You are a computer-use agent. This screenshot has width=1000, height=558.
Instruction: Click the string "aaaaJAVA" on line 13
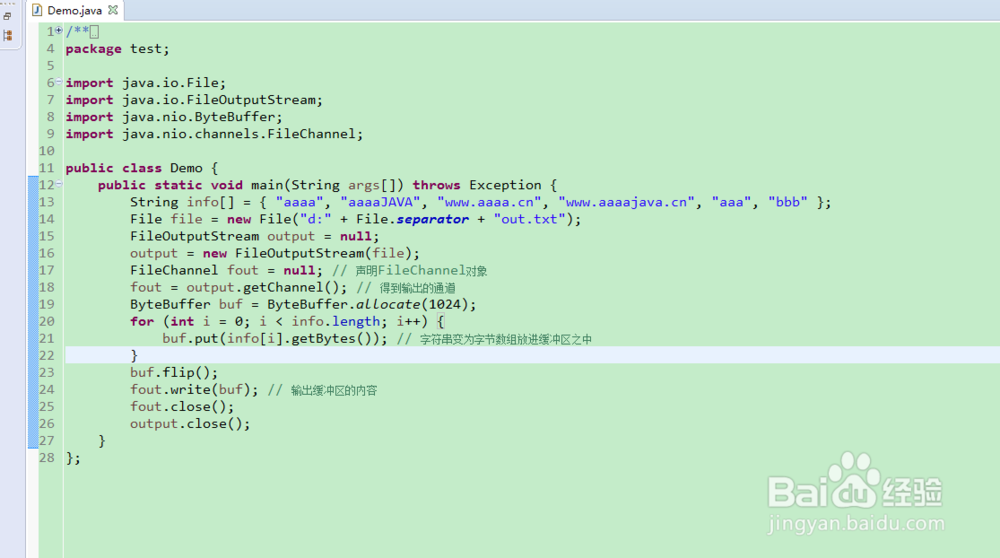click(380, 202)
